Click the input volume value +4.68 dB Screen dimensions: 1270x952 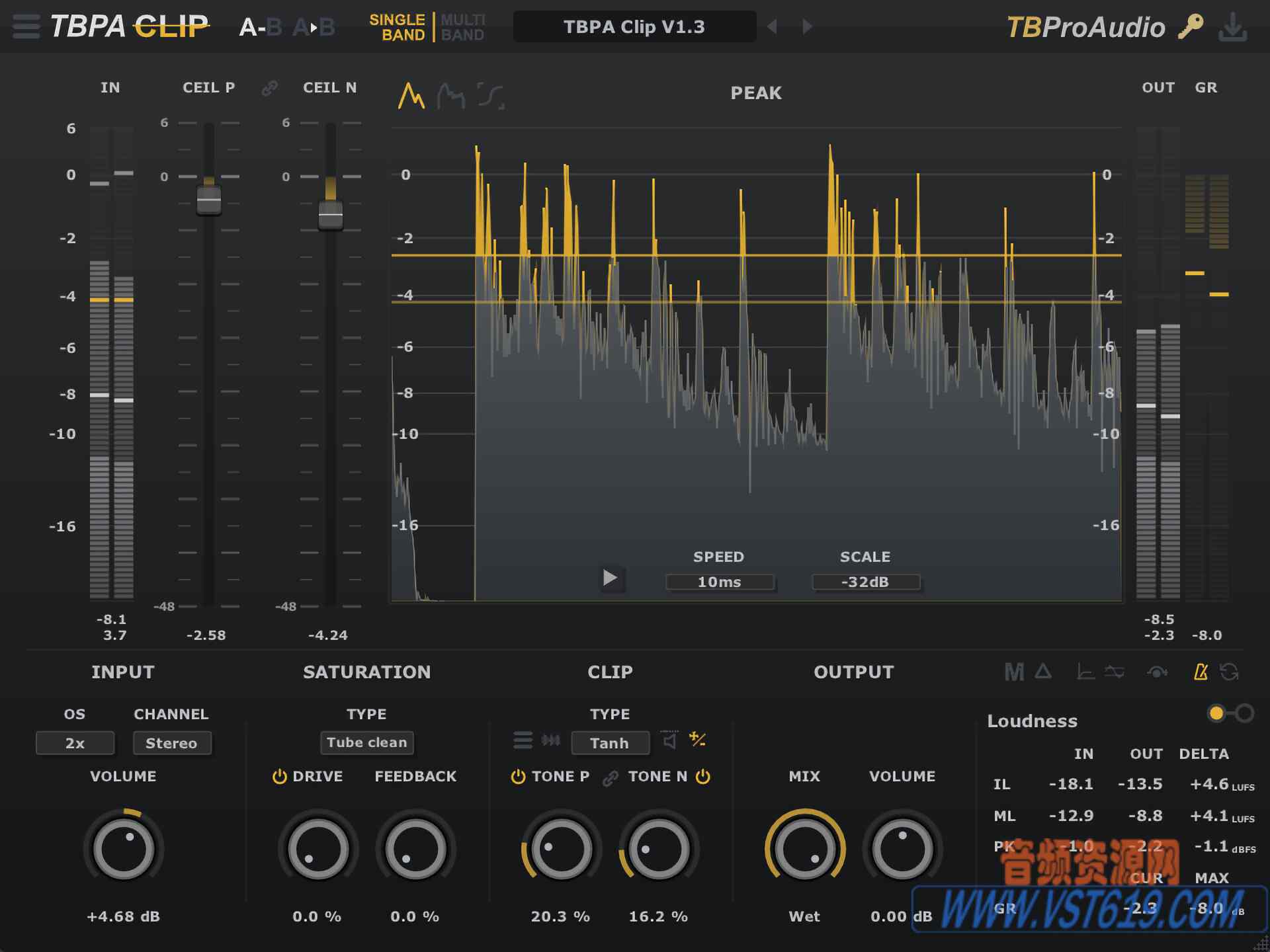point(124,916)
